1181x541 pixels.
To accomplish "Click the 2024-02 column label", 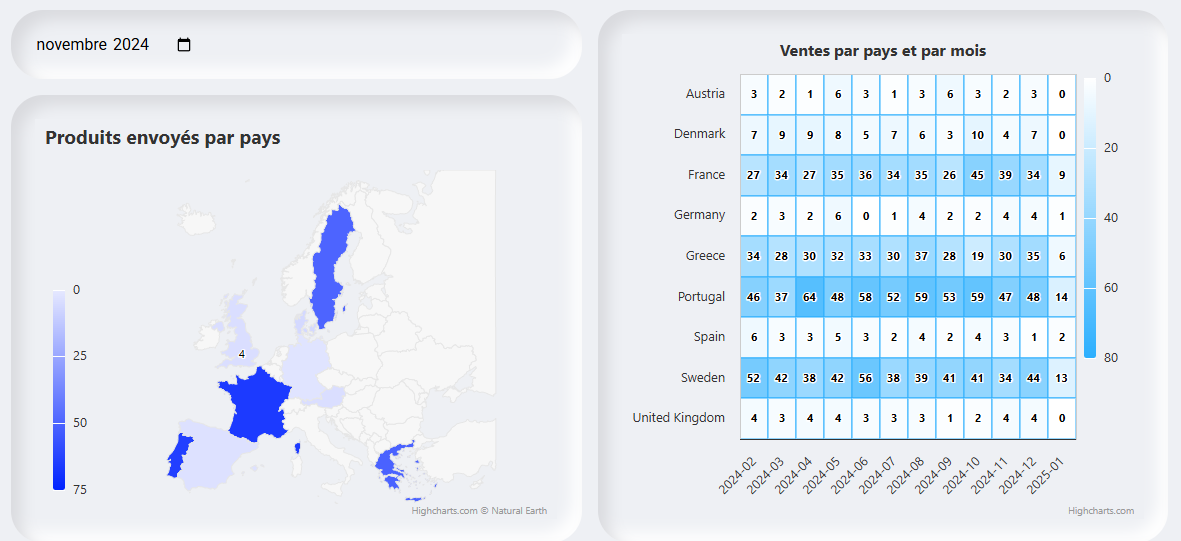I will (738, 475).
